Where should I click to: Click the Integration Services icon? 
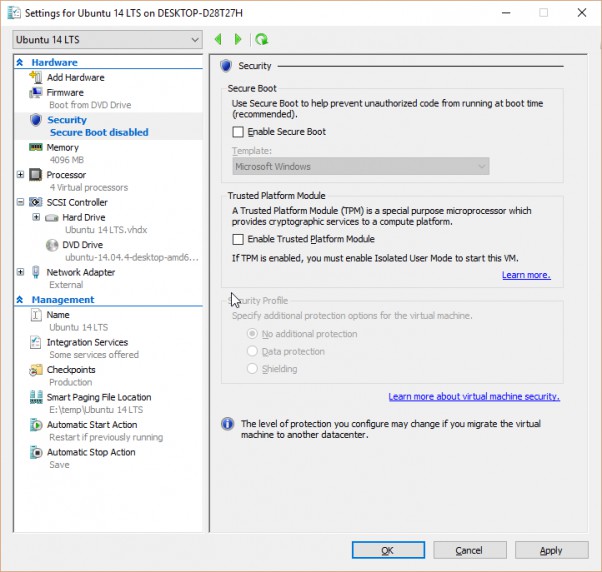[x=36, y=342]
